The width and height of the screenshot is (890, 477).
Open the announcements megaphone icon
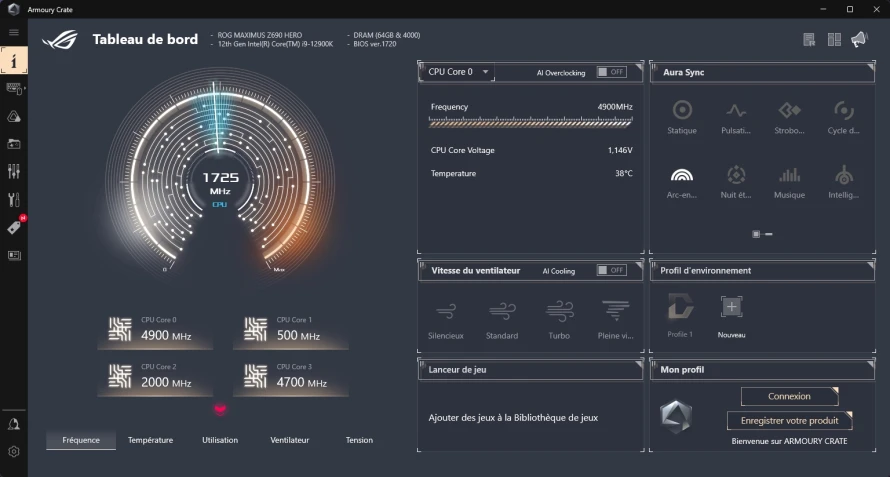pos(859,39)
